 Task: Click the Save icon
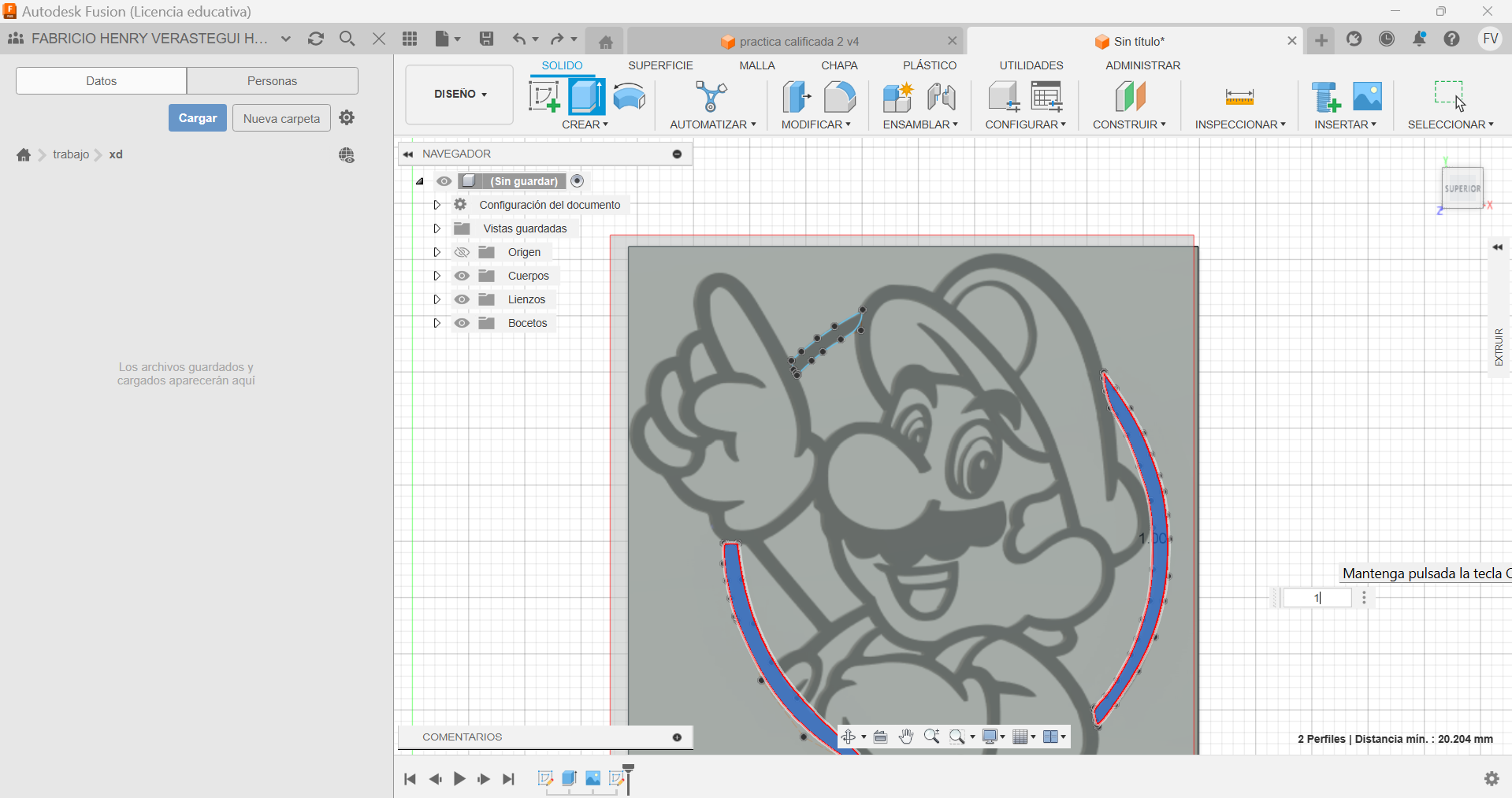click(486, 39)
